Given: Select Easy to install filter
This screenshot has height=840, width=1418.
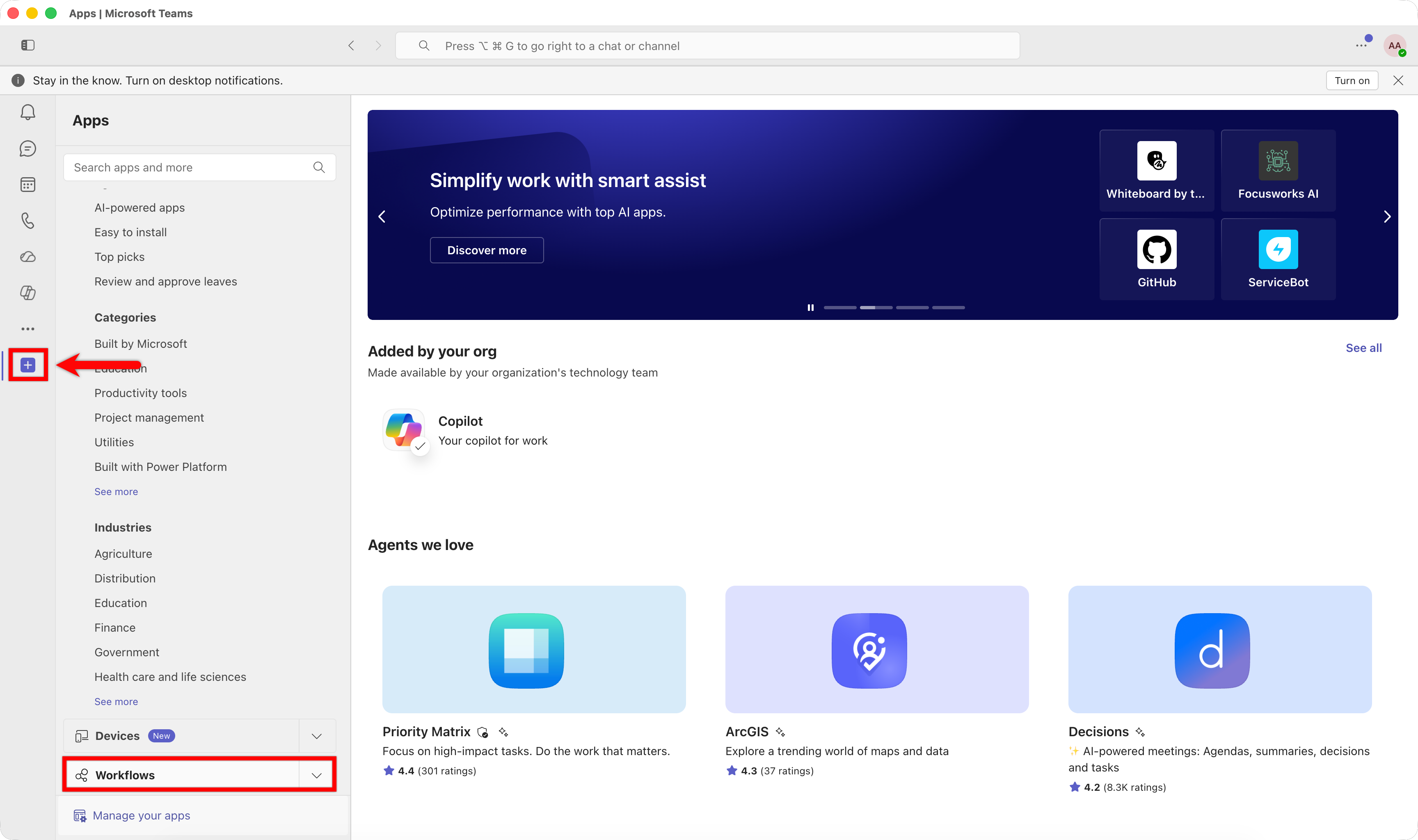Looking at the screenshot, I should (130, 233).
